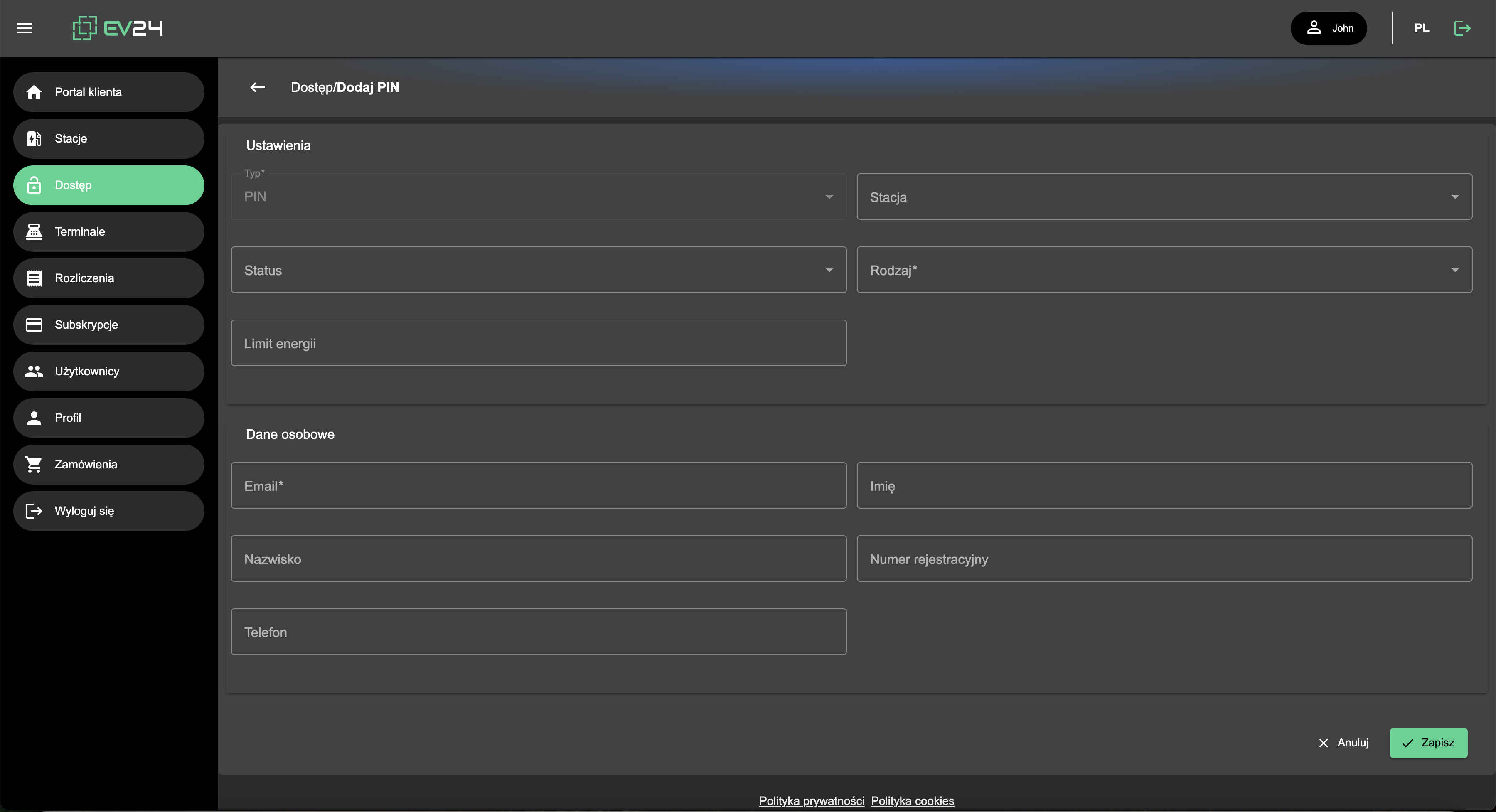
Task: Click the Anuluj button
Action: point(1343,742)
